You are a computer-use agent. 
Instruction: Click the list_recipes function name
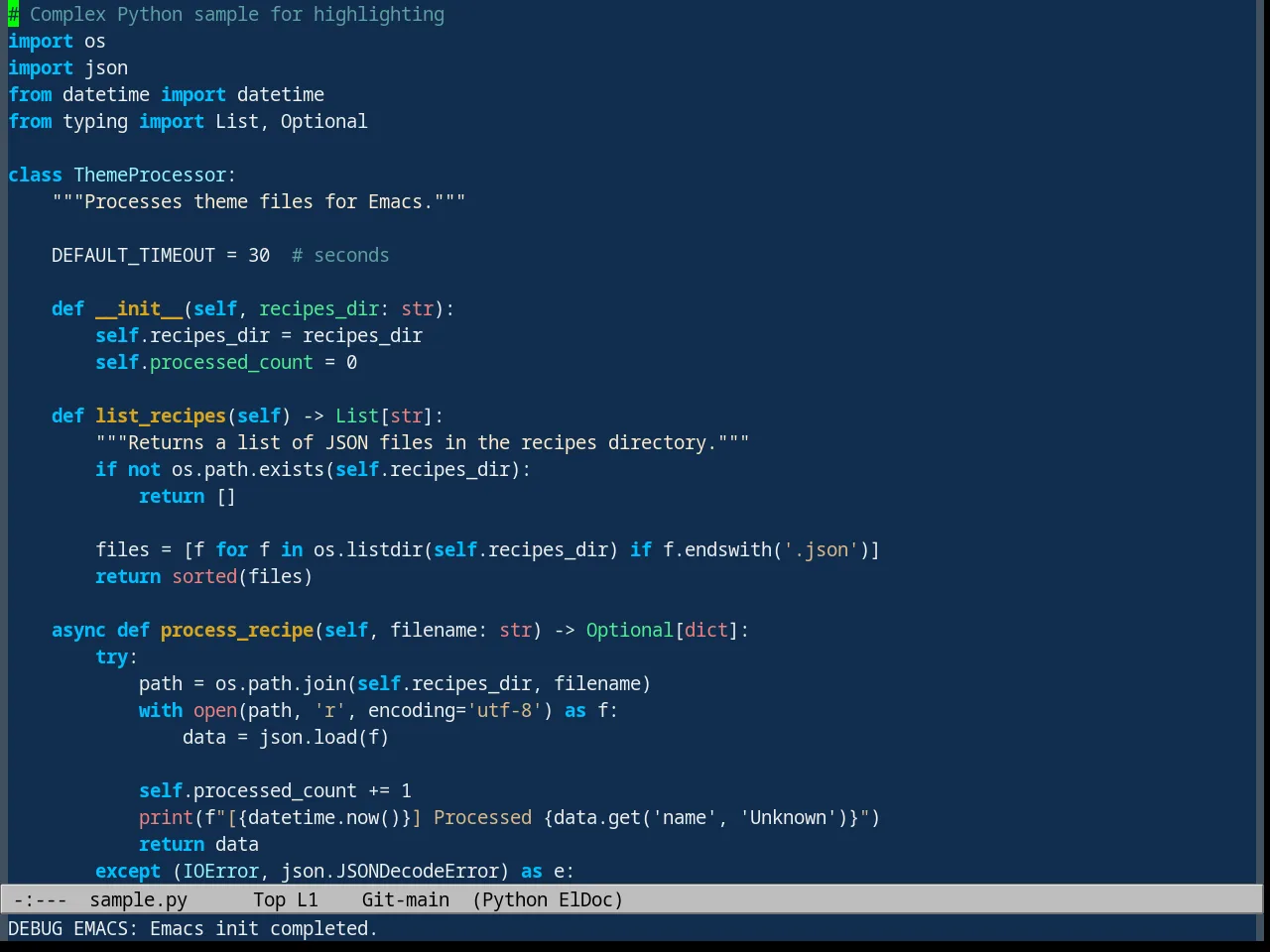161,416
